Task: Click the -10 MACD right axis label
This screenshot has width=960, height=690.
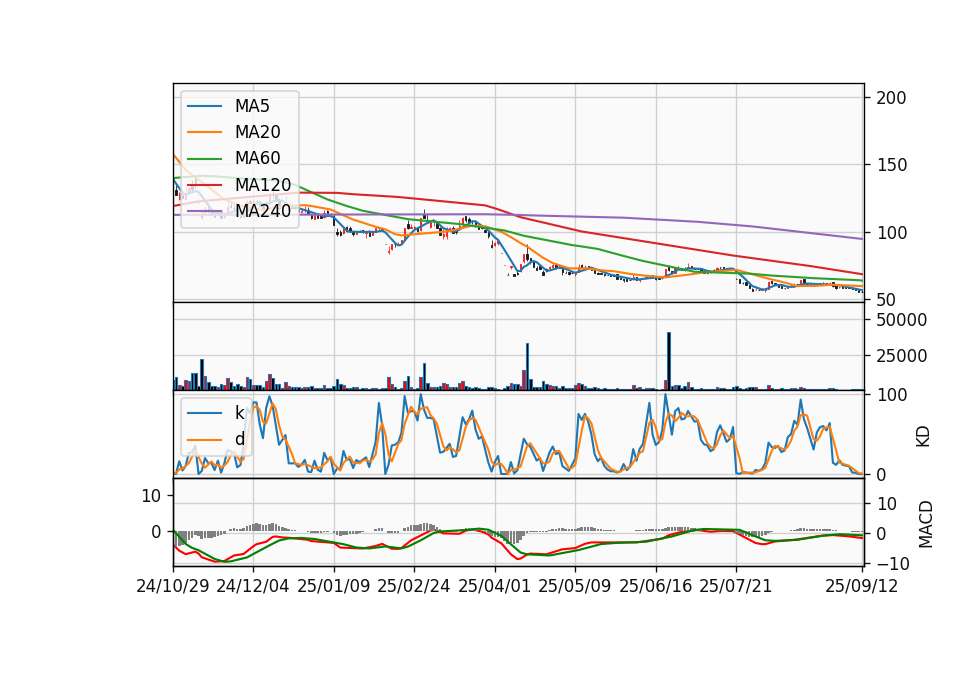Action: click(891, 563)
